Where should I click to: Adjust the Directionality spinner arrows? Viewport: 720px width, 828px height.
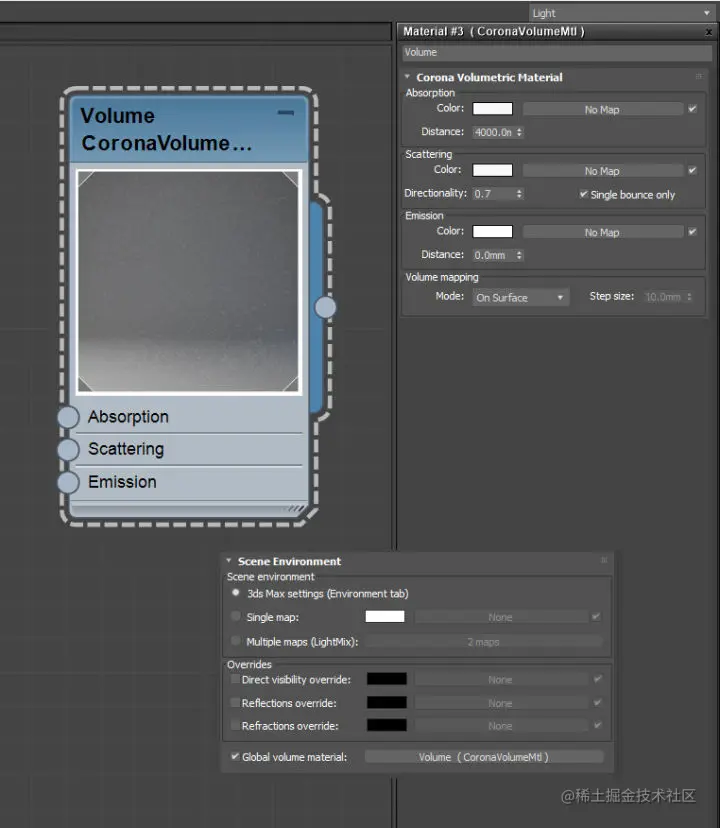coord(519,194)
